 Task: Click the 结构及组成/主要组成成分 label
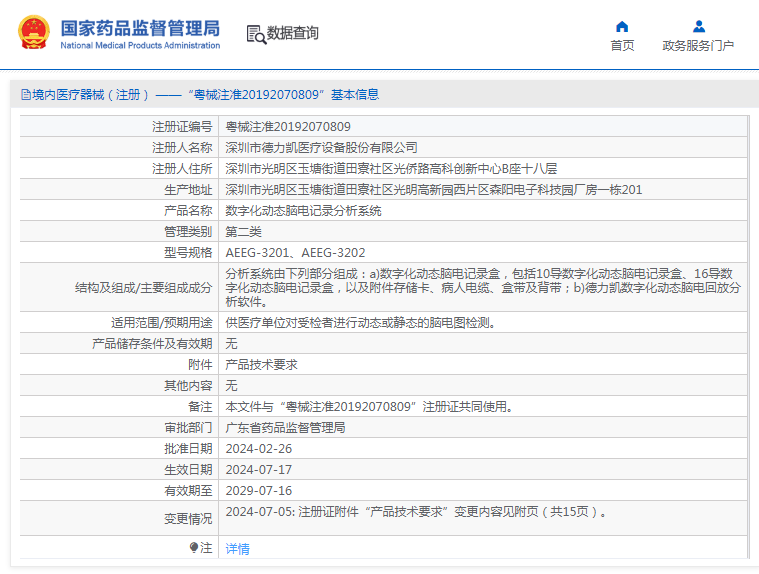tap(144, 288)
